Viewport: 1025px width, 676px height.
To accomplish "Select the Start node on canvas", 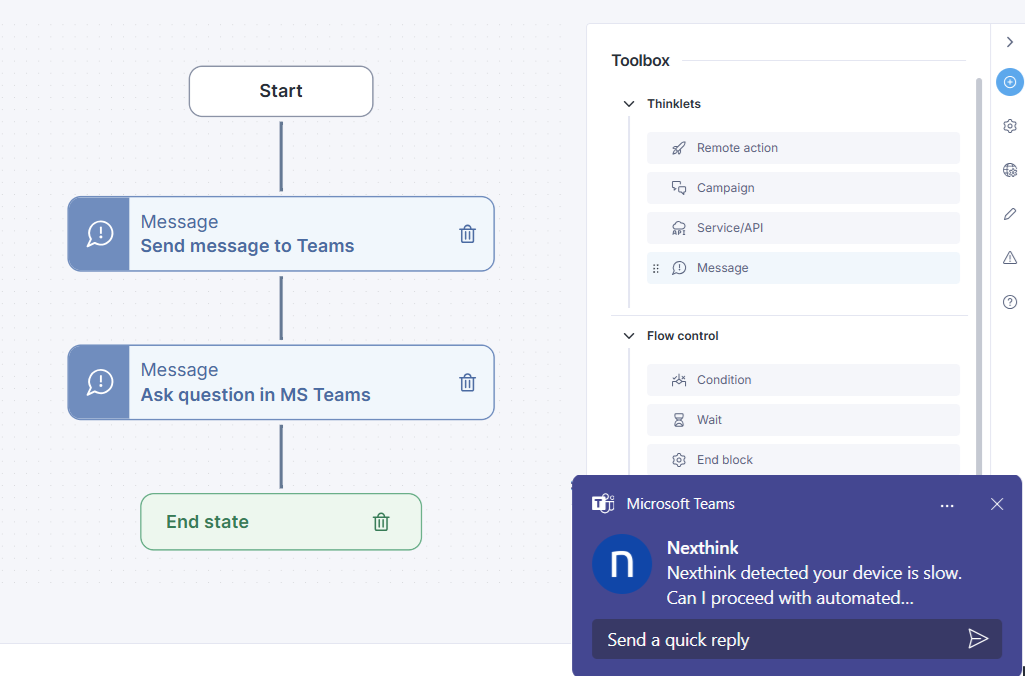I will coord(281,91).
